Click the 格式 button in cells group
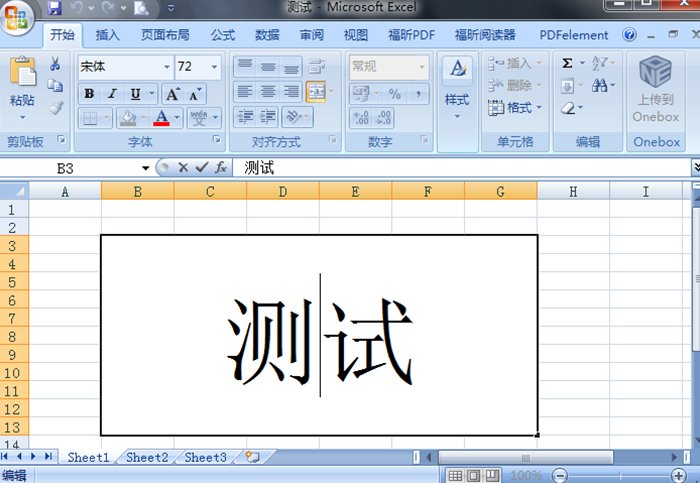700x483 pixels. [x=518, y=108]
